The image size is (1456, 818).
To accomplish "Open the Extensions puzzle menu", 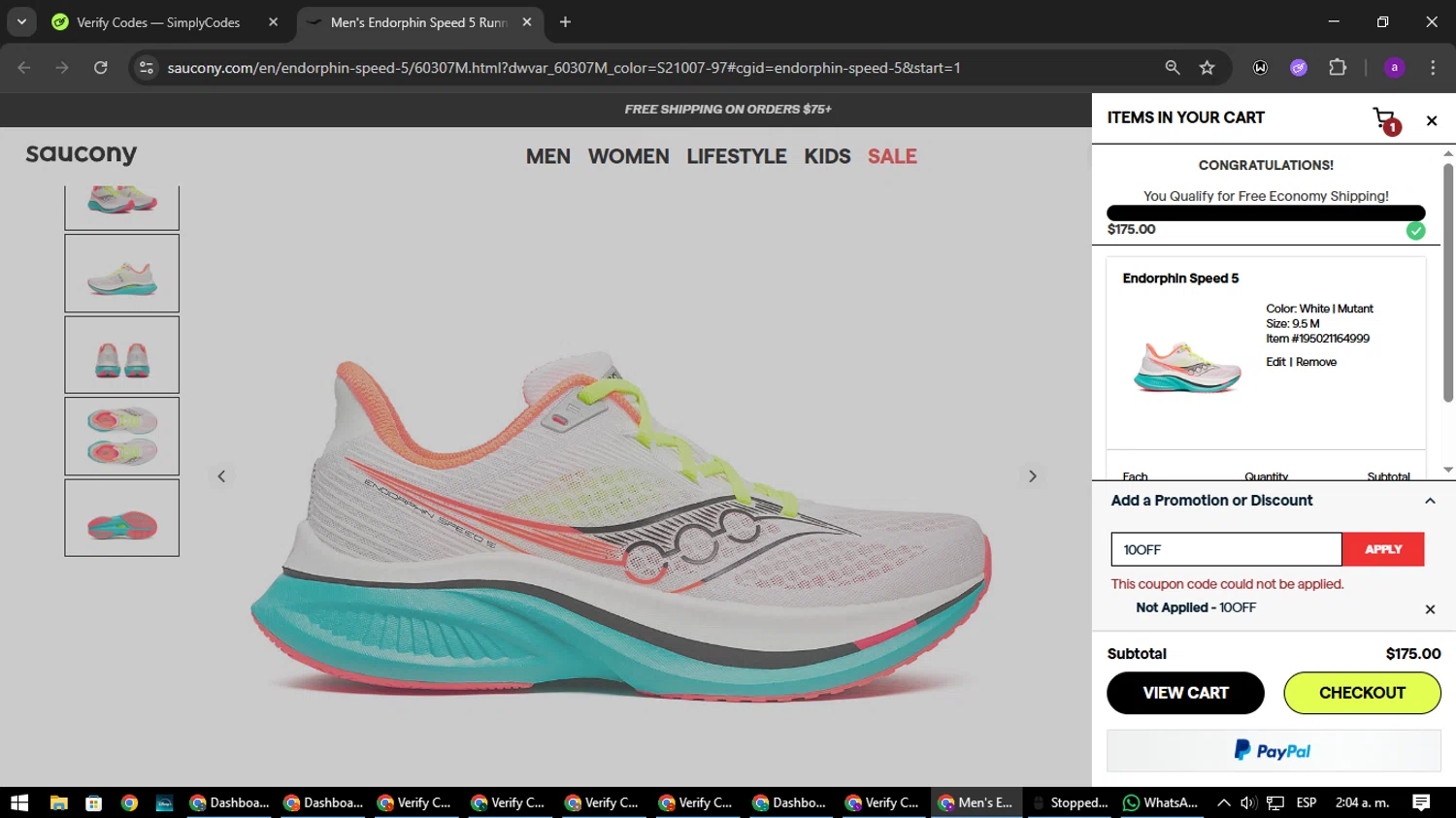I will click(x=1338, y=68).
